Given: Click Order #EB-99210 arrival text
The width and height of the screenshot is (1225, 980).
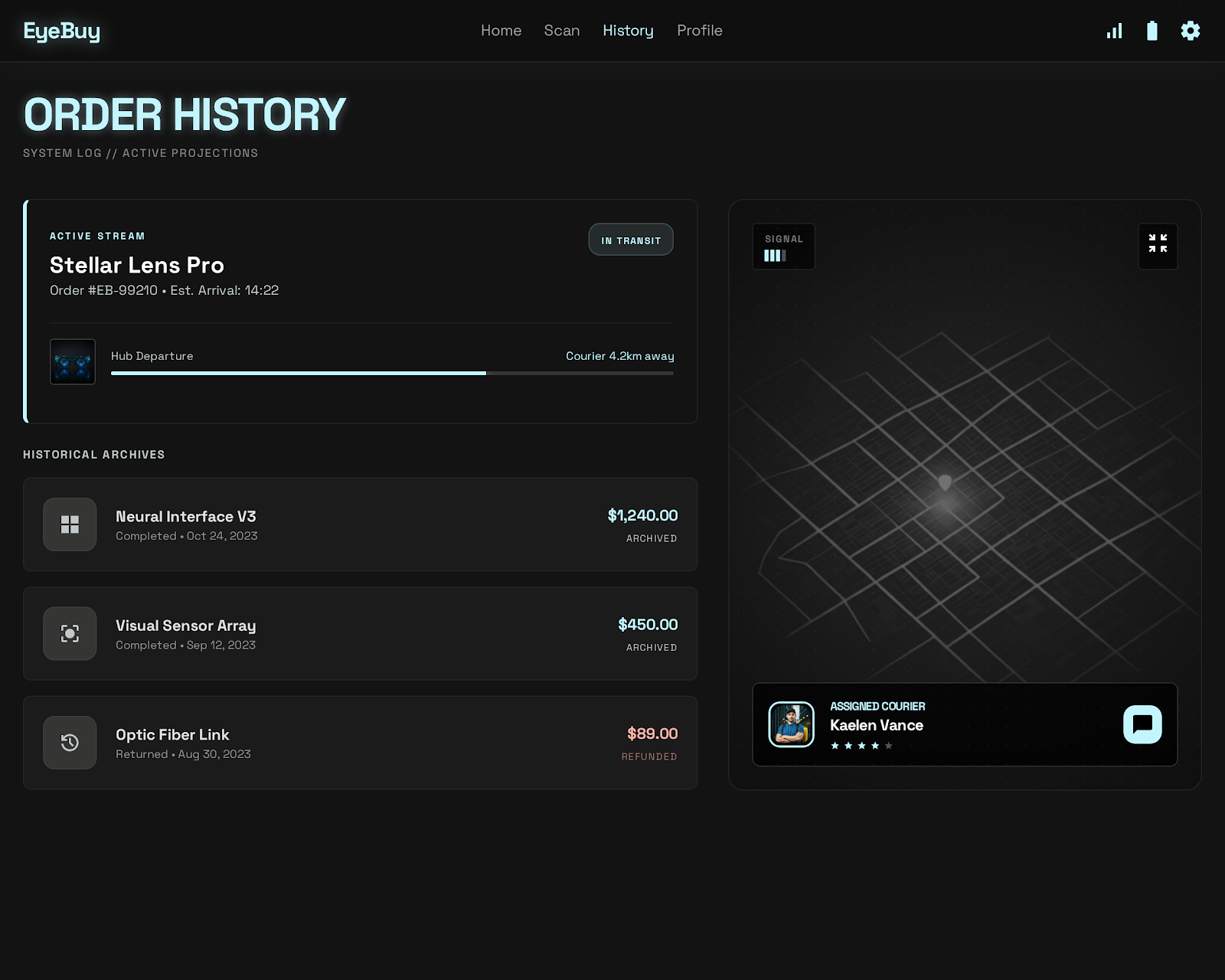Looking at the screenshot, I should pos(164,290).
